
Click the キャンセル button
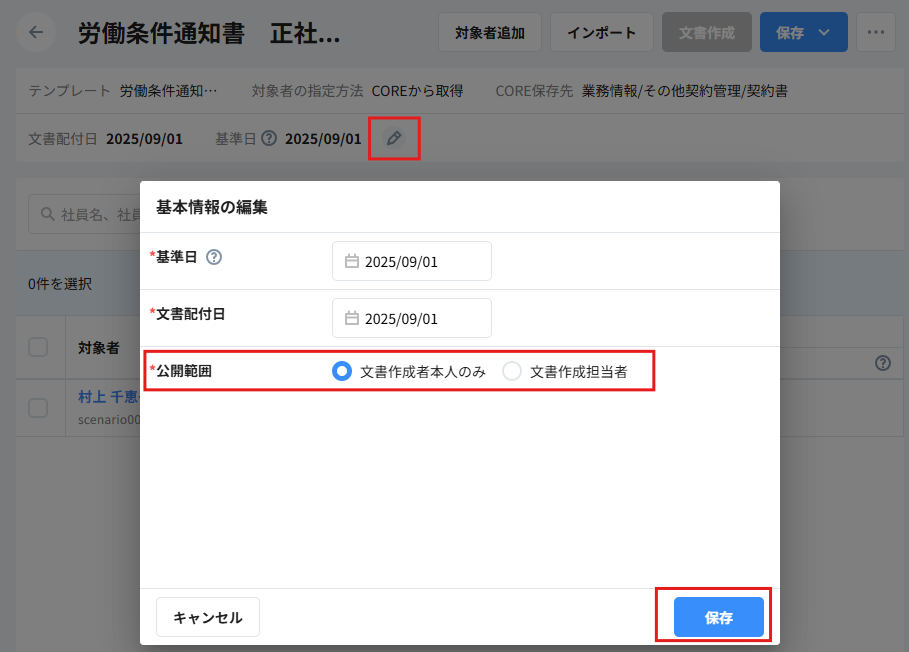pyautogui.click(x=208, y=617)
